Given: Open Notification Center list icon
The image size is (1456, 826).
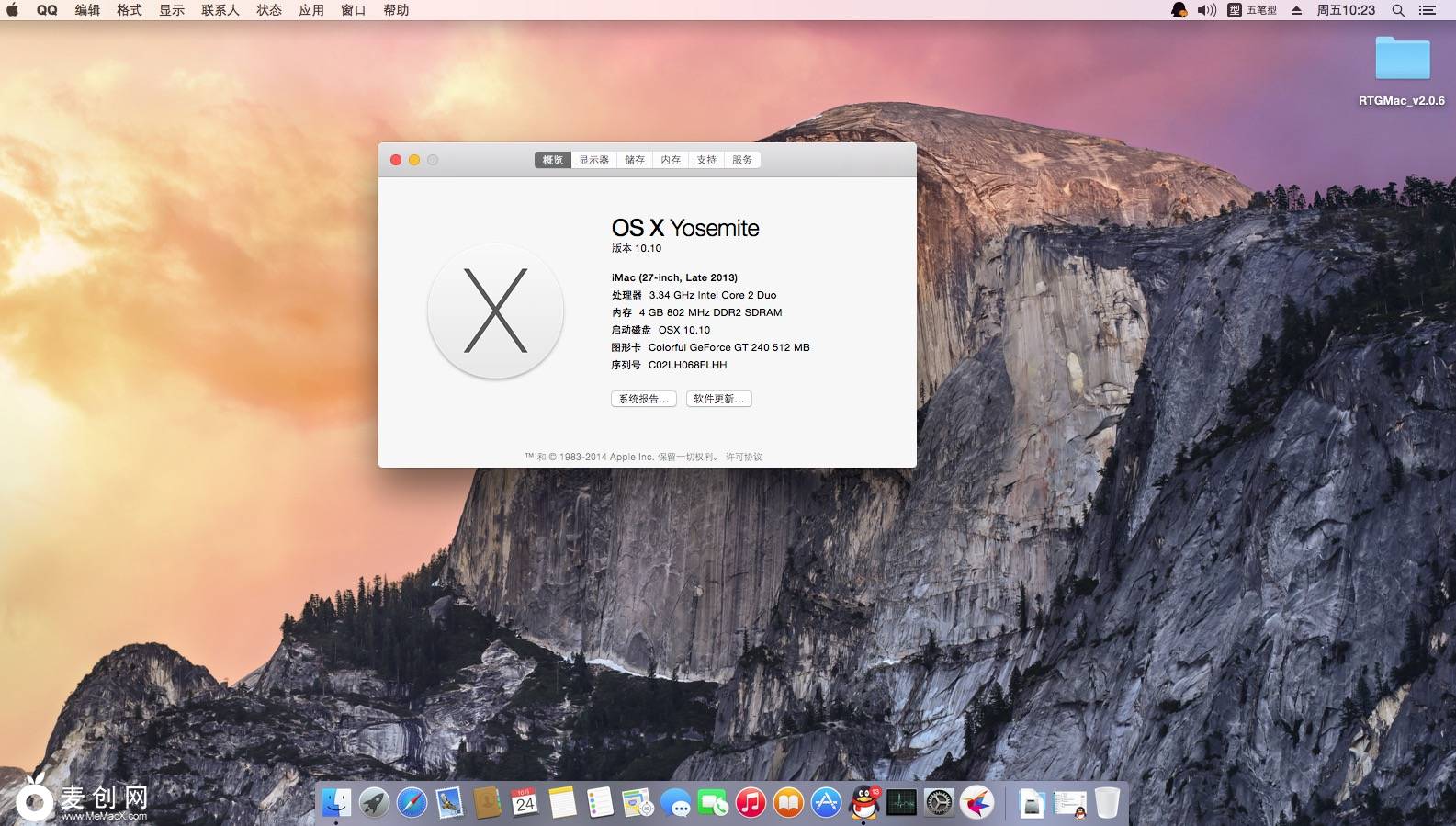Looking at the screenshot, I should (x=1428, y=10).
